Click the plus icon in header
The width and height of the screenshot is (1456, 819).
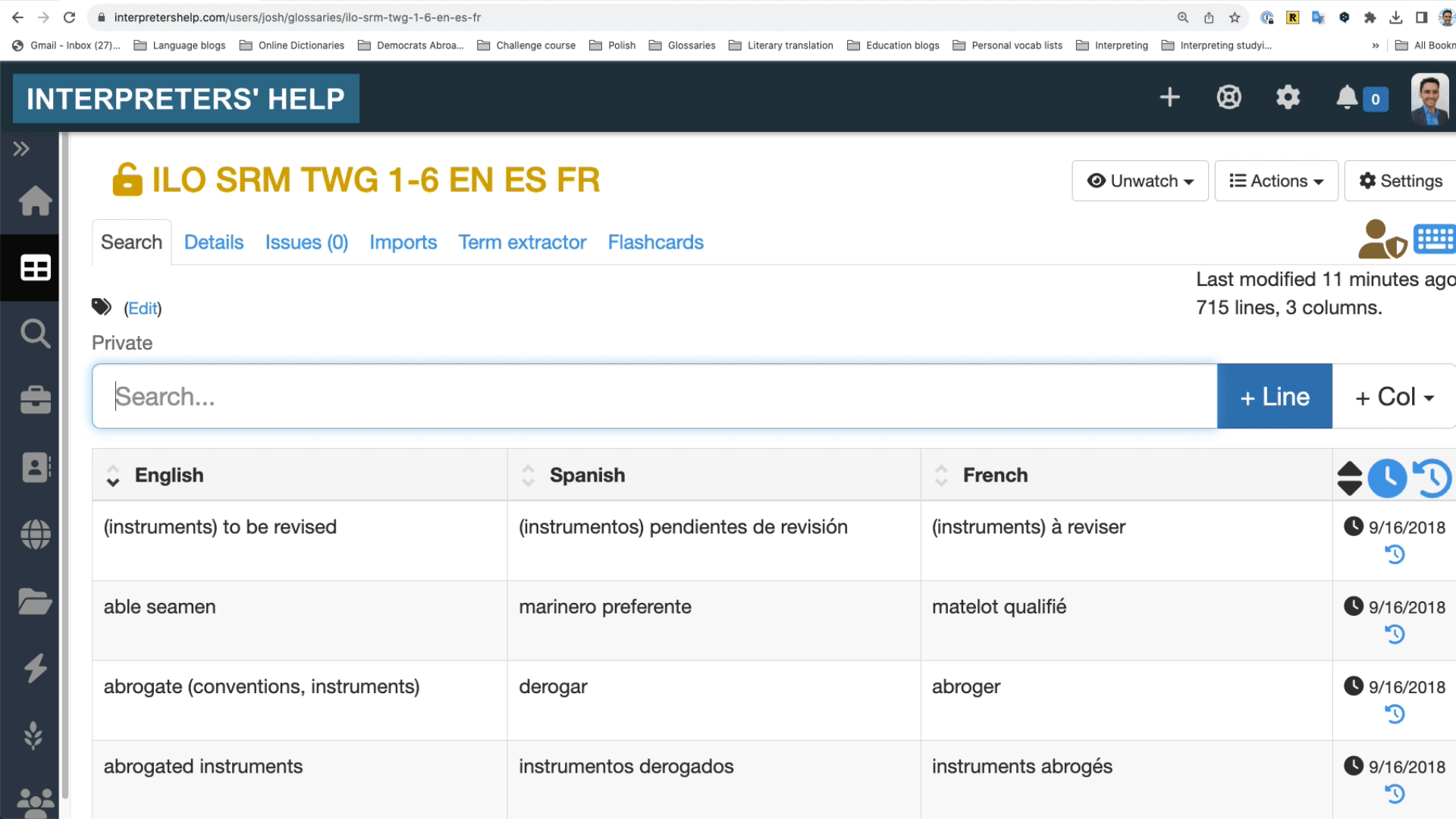(1169, 97)
